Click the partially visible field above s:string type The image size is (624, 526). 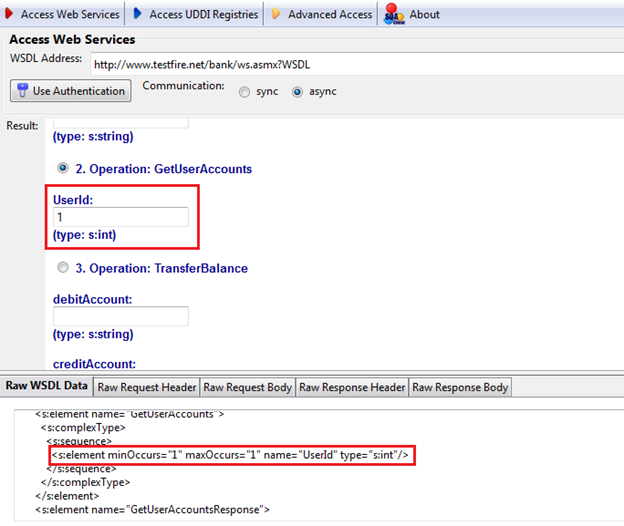120,122
